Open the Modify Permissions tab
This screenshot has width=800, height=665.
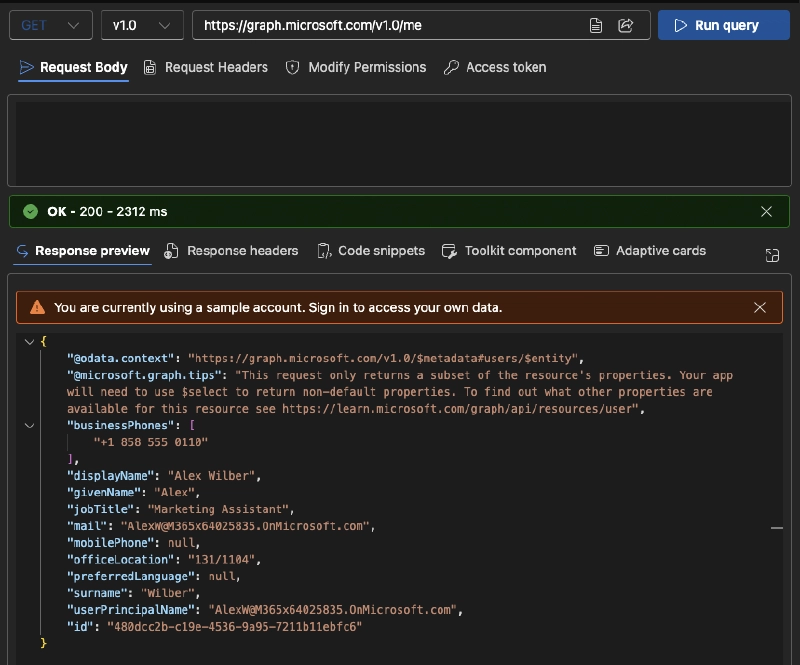coord(356,67)
